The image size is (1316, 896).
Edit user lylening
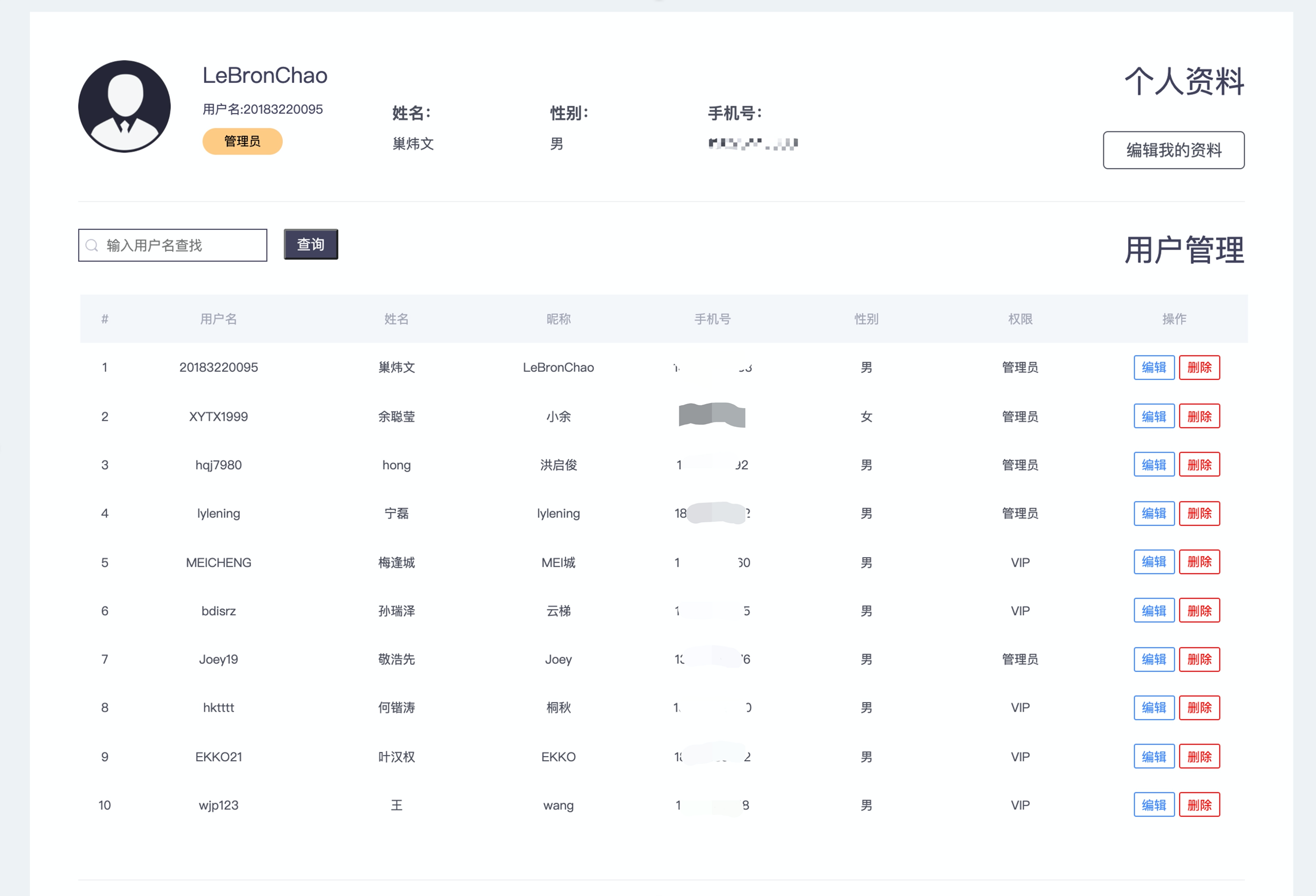coord(1154,513)
